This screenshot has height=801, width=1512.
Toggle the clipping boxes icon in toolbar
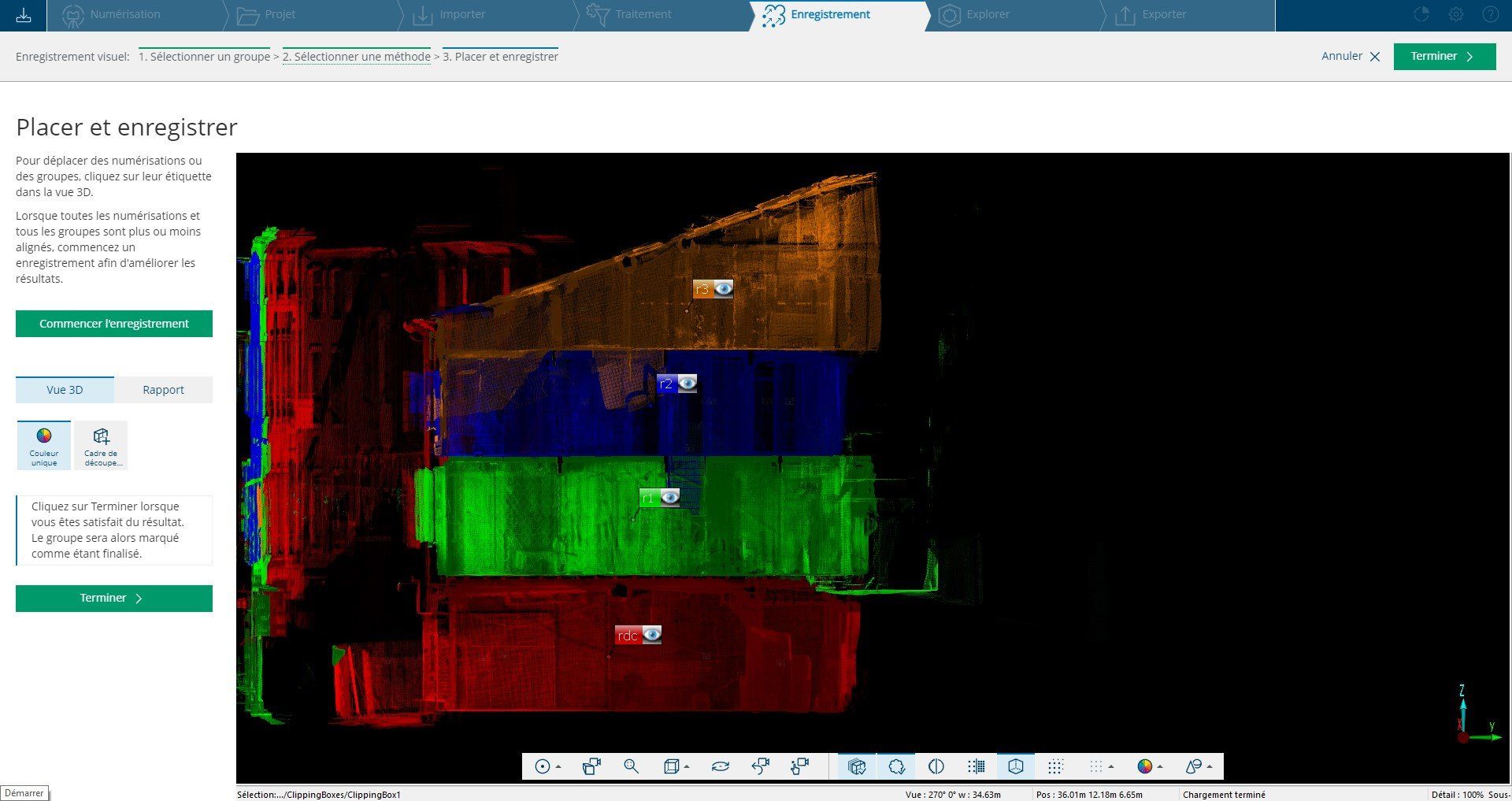tap(857, 766)
